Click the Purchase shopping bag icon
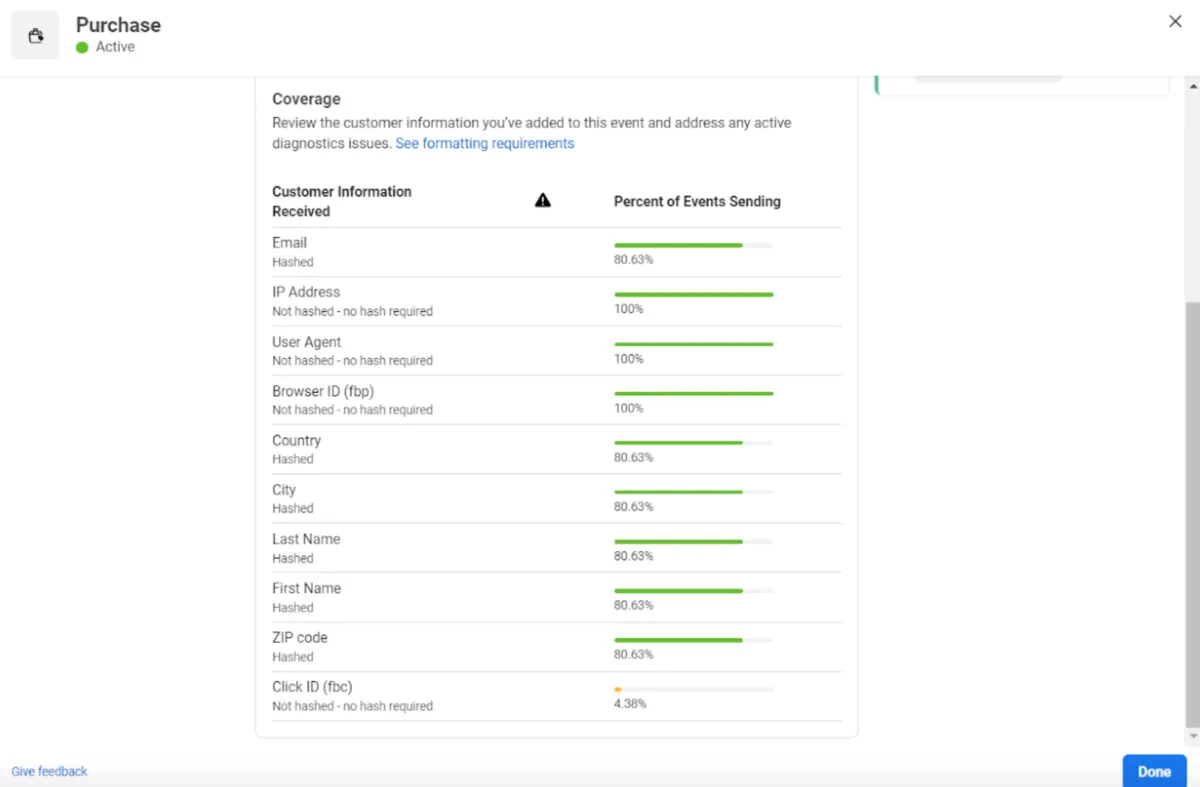This screenshot has width=1200, height=787. point(36,36)
